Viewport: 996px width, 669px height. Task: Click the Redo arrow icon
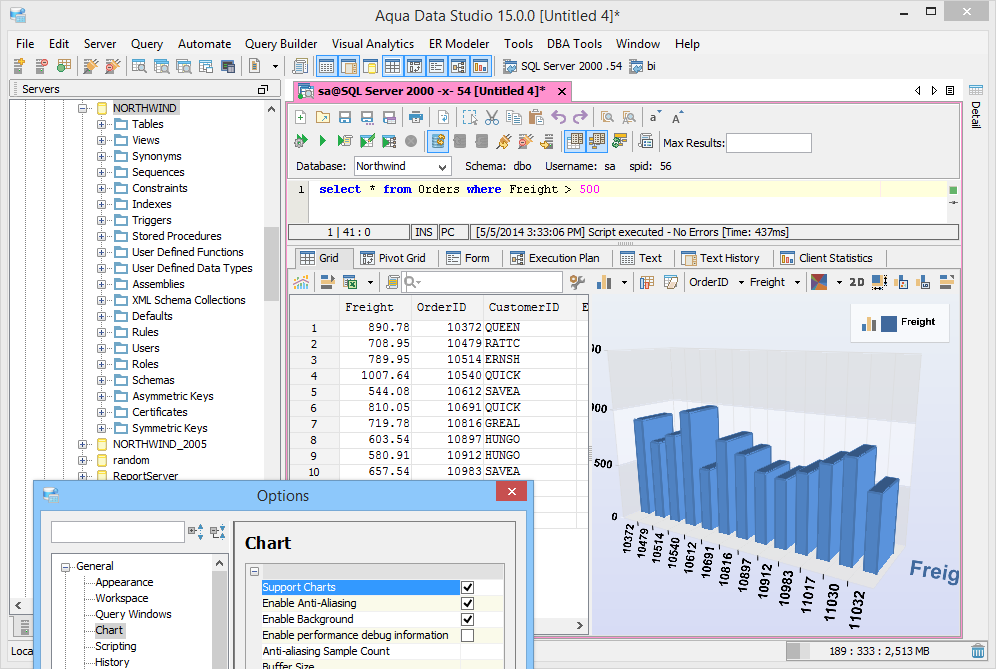(x=580, y=117)
